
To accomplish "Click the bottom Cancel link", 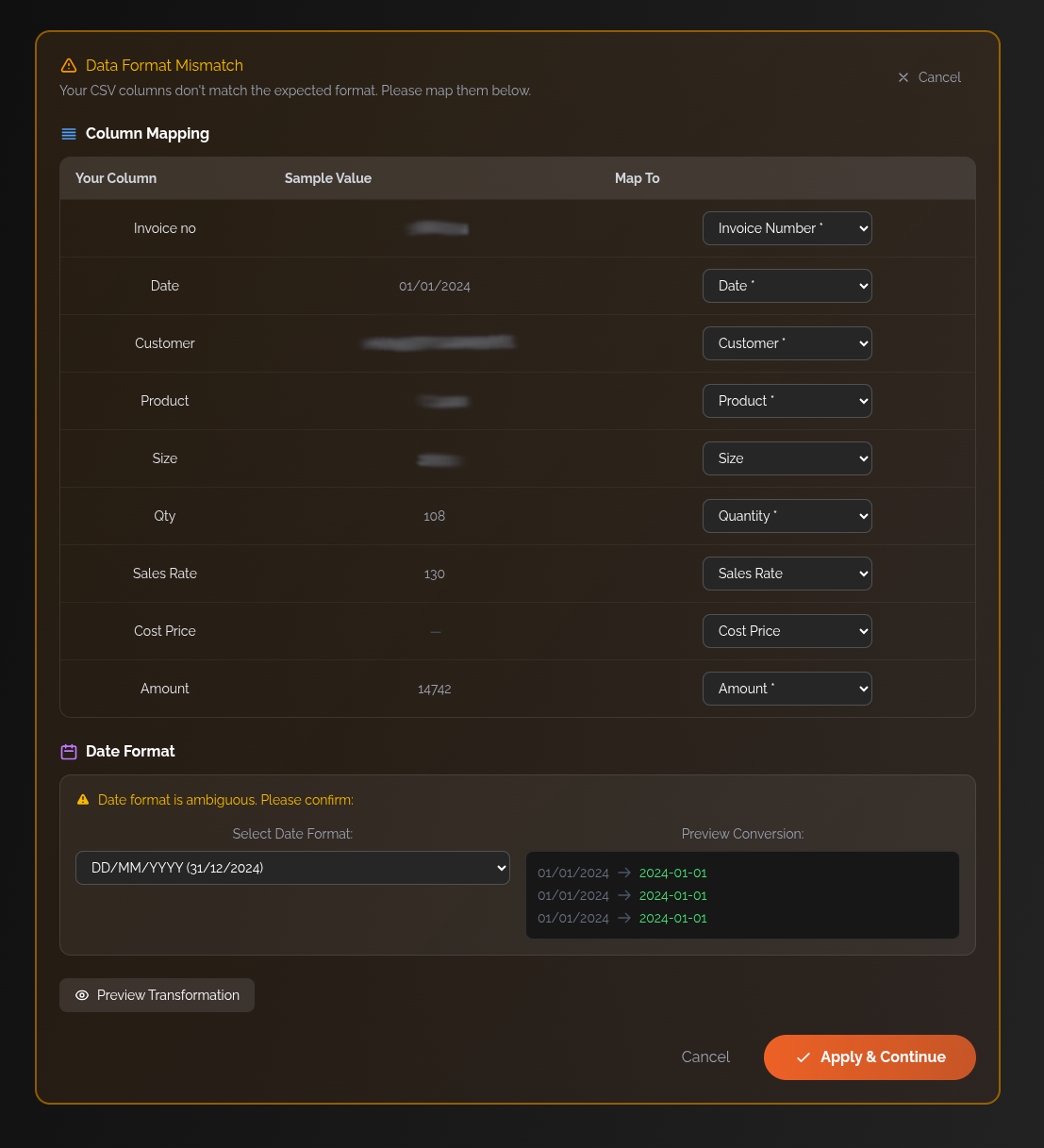I will pyautogui.click(x=705, y=1056).
